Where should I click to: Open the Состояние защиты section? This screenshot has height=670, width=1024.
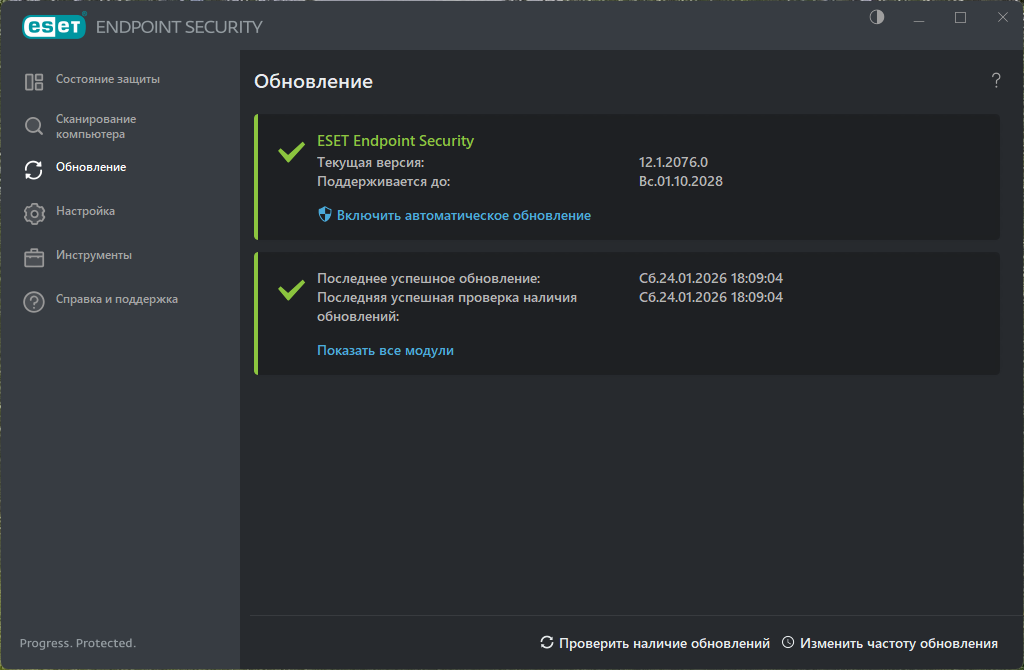point(107,79)
